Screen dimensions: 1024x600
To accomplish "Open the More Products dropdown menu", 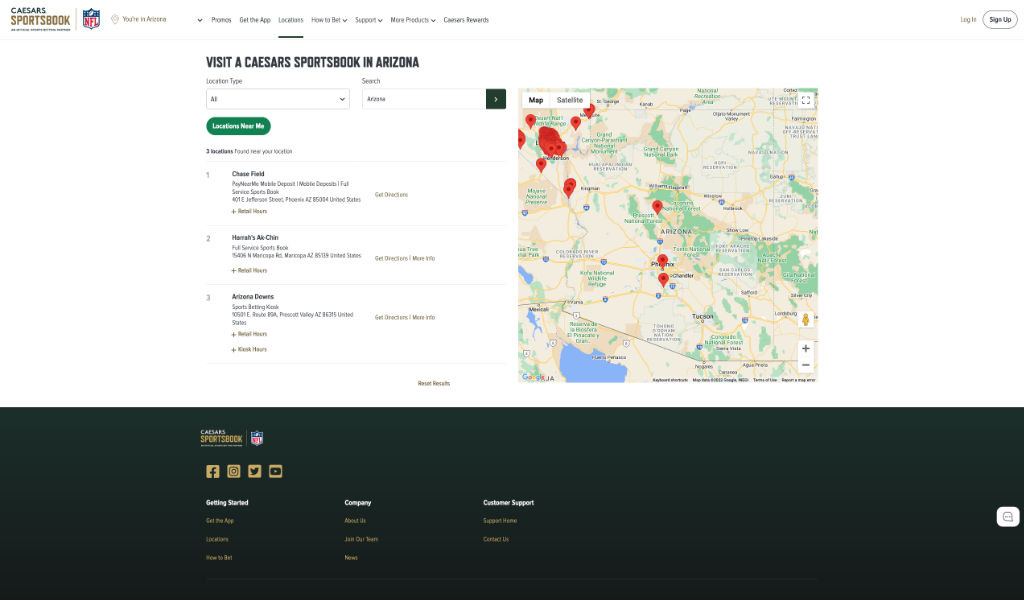I will [x=413, y=20].
